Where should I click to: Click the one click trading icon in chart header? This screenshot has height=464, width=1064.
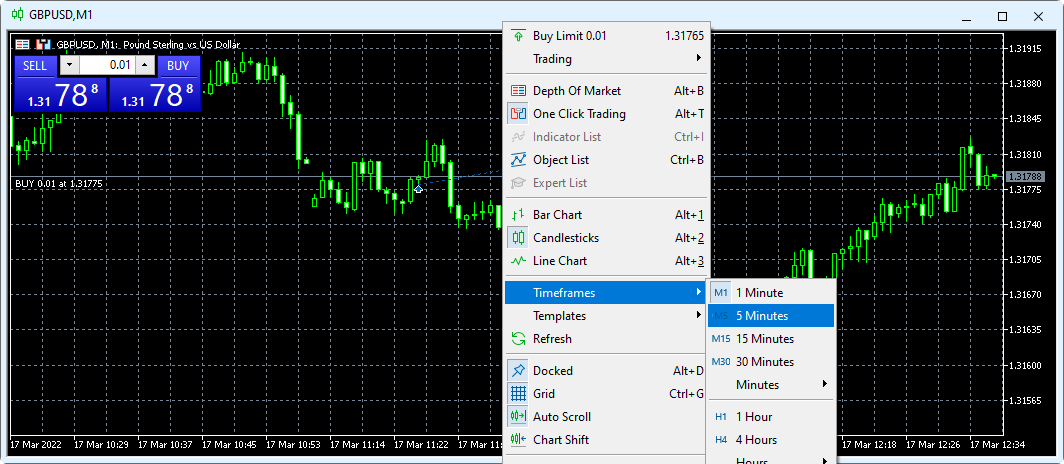45,45
